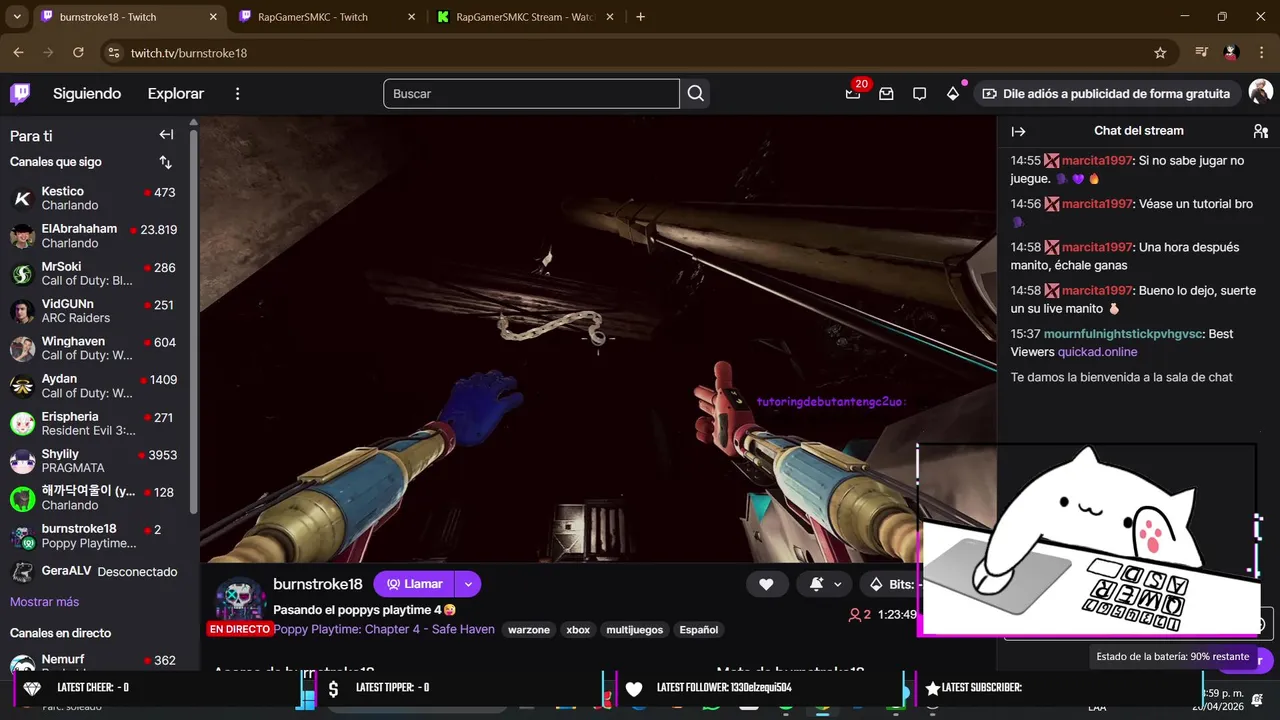The image size is (1280, 720).
Task: Open the whispers chat bubble icon
Action: (919, 93)
